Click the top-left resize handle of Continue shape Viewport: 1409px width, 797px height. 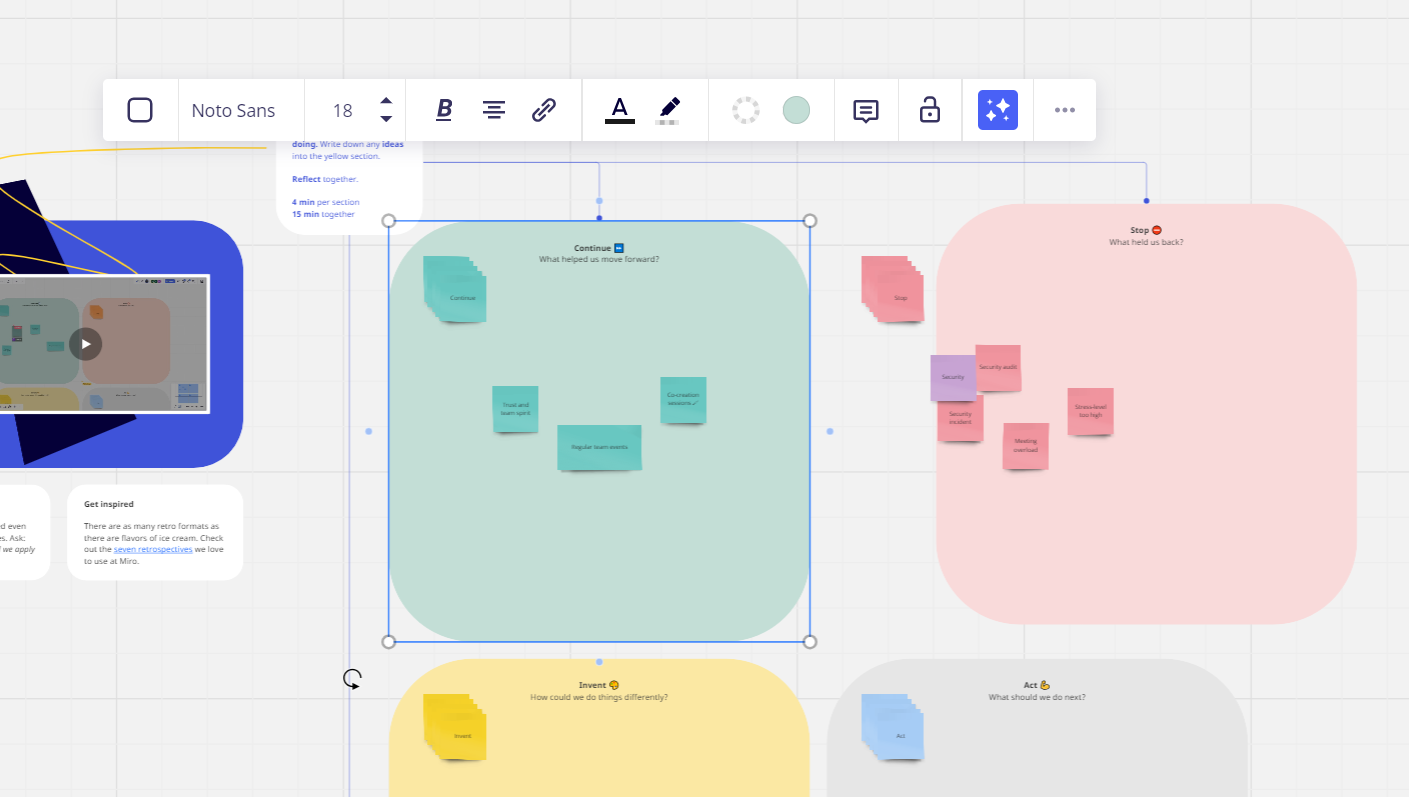389,221
